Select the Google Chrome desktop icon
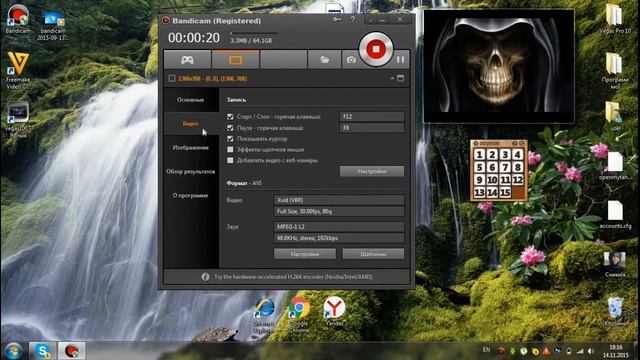This screenshot has width=640, height=360. tap(299, 315)
